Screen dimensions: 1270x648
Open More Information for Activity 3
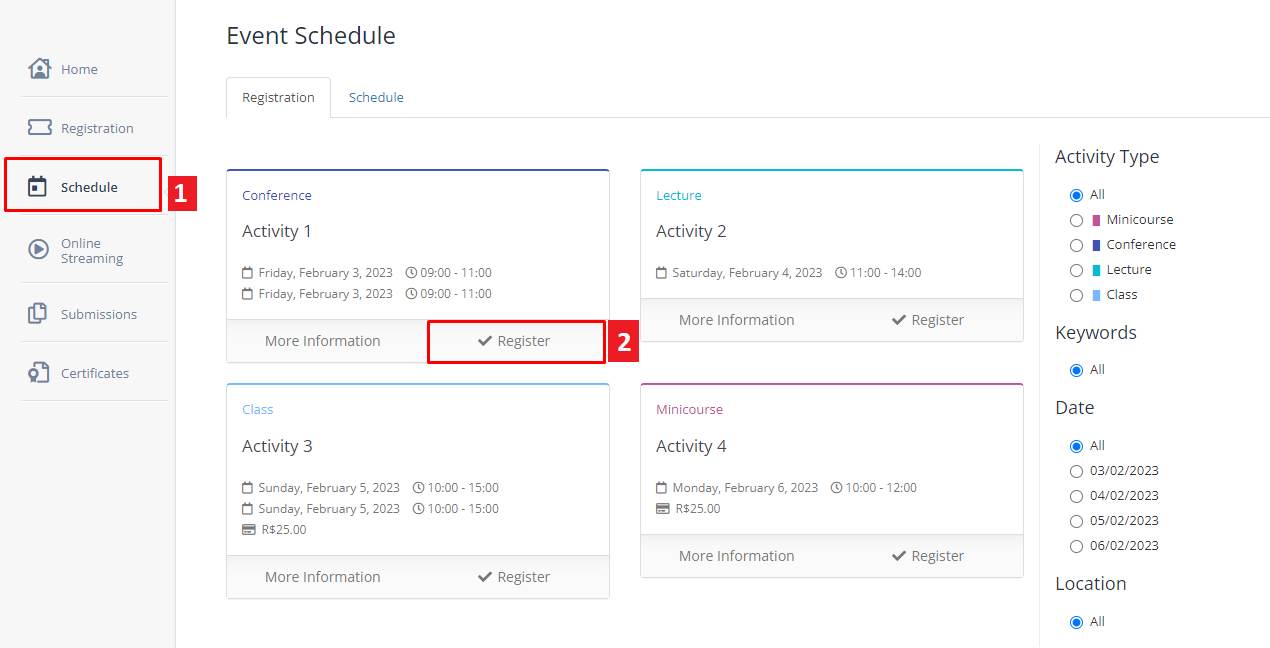322,577
